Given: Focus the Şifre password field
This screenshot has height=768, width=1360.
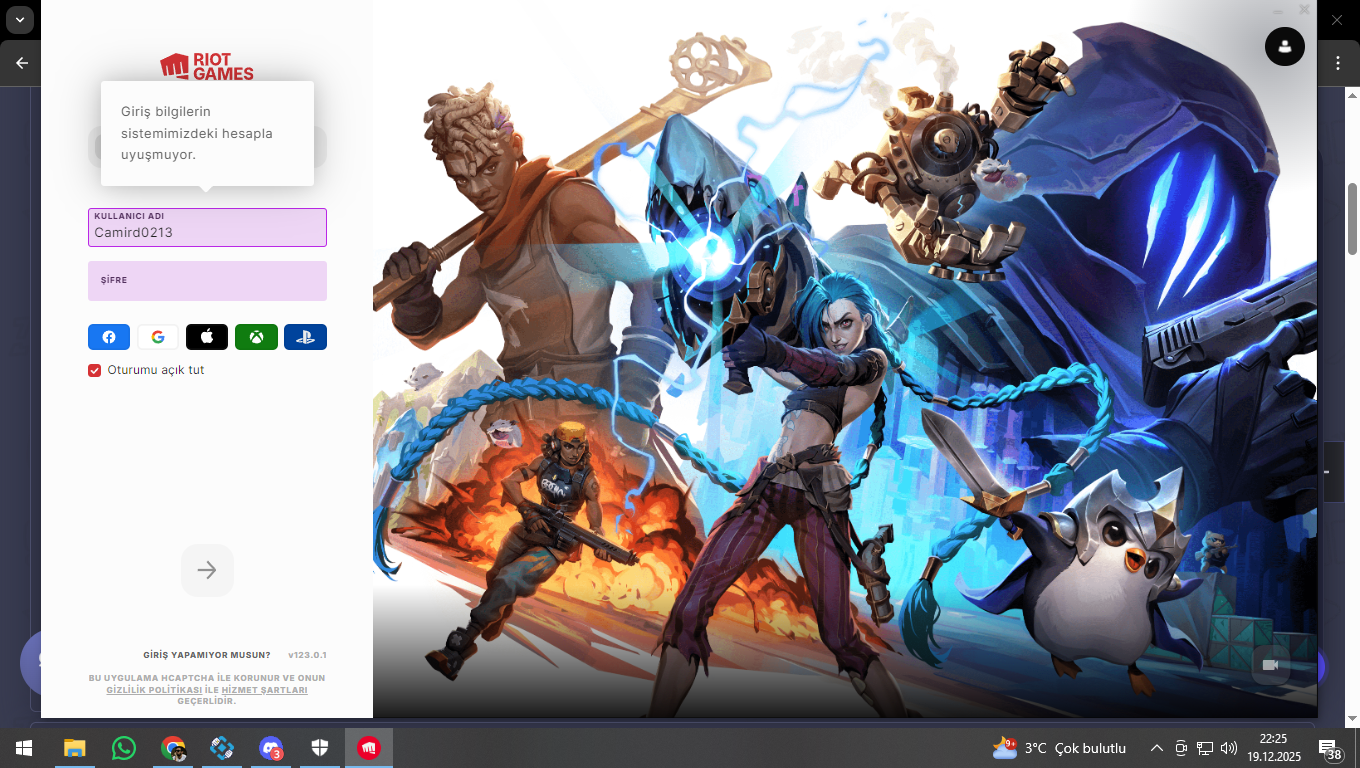Looking at the screenshot, I should coord(207,281).
